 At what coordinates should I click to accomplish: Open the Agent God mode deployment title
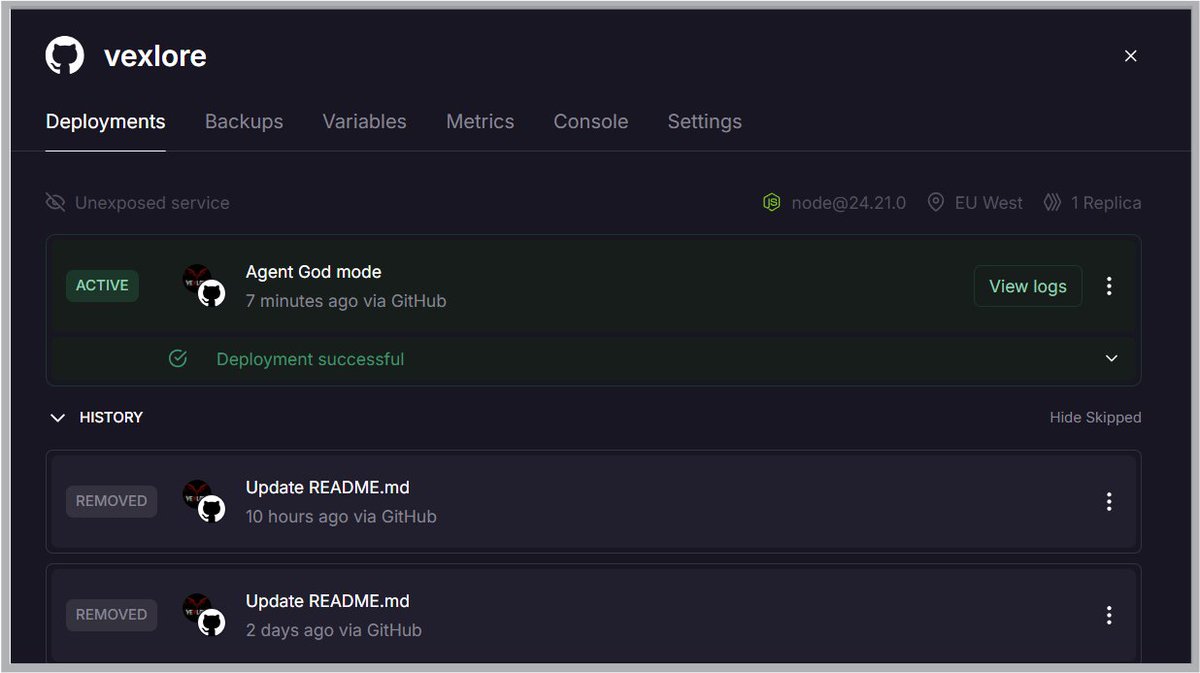pyautogui.click(x=314, y=272)
